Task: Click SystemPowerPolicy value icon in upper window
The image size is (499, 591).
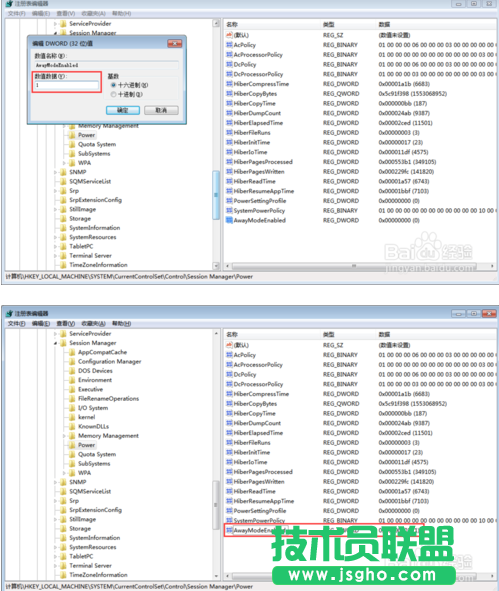Action: point(229,211)
